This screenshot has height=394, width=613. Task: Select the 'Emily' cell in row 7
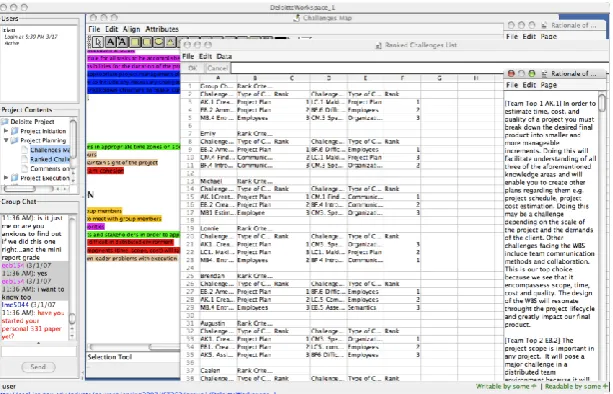(x=218, y=133)
